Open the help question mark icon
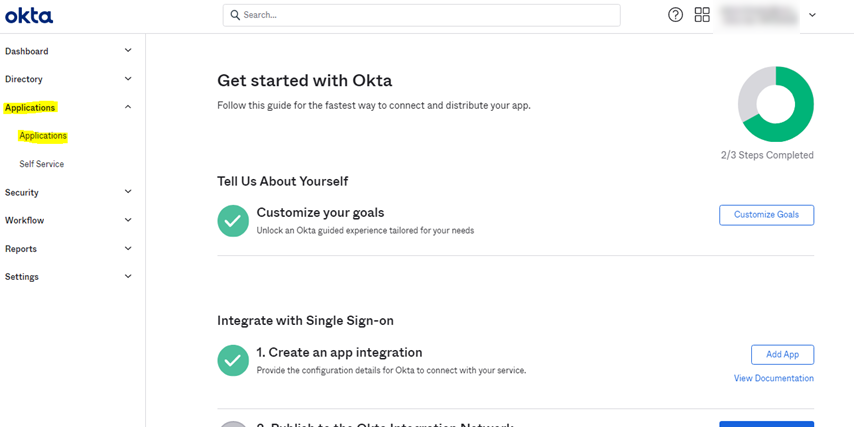Viewport: 854px width, 427px height. click(676, 15)
